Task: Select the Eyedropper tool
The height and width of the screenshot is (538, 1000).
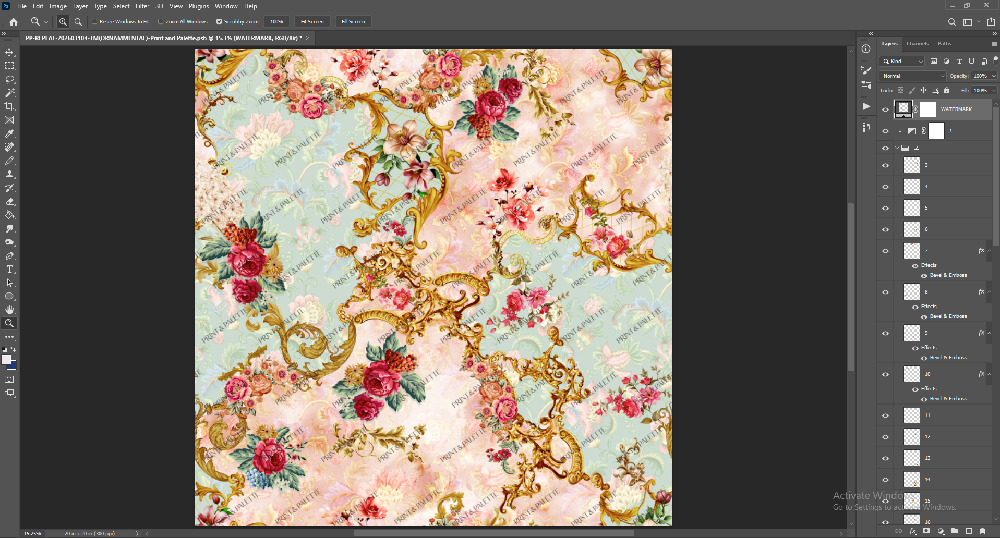Action: [10, 134]
